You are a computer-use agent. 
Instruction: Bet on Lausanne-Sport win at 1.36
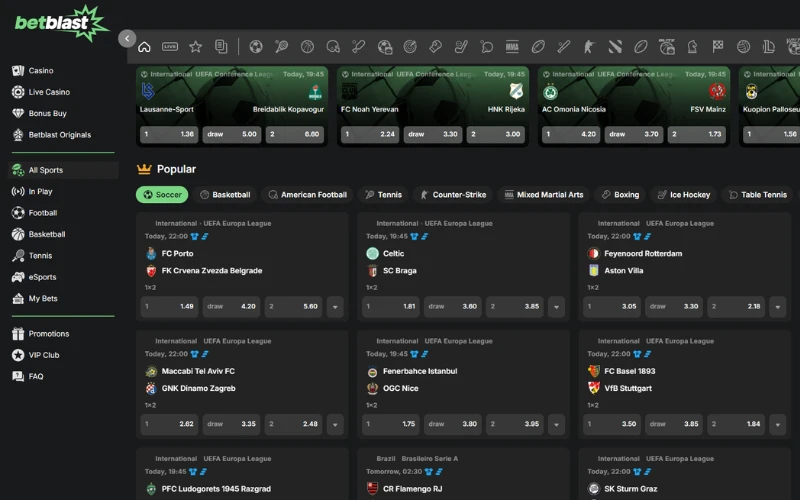[x=169, y=135]
